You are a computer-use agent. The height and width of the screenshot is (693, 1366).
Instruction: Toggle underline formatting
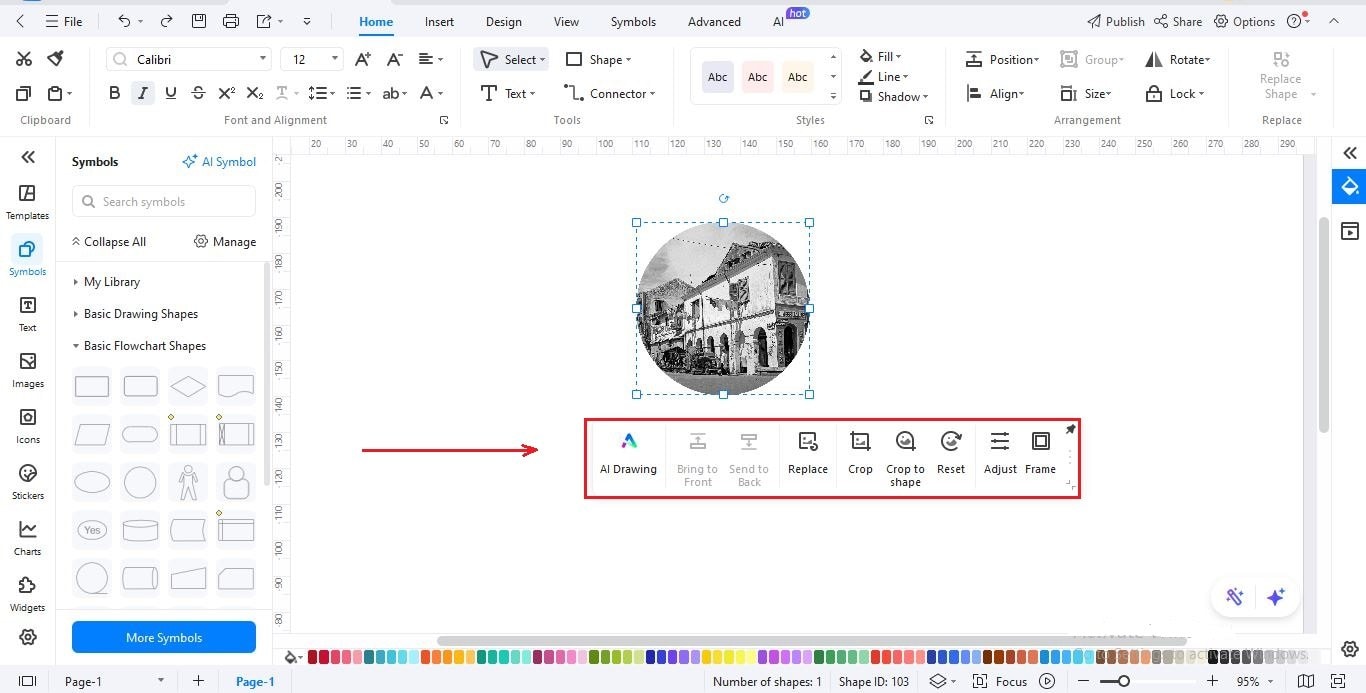(x=170, y=93)
